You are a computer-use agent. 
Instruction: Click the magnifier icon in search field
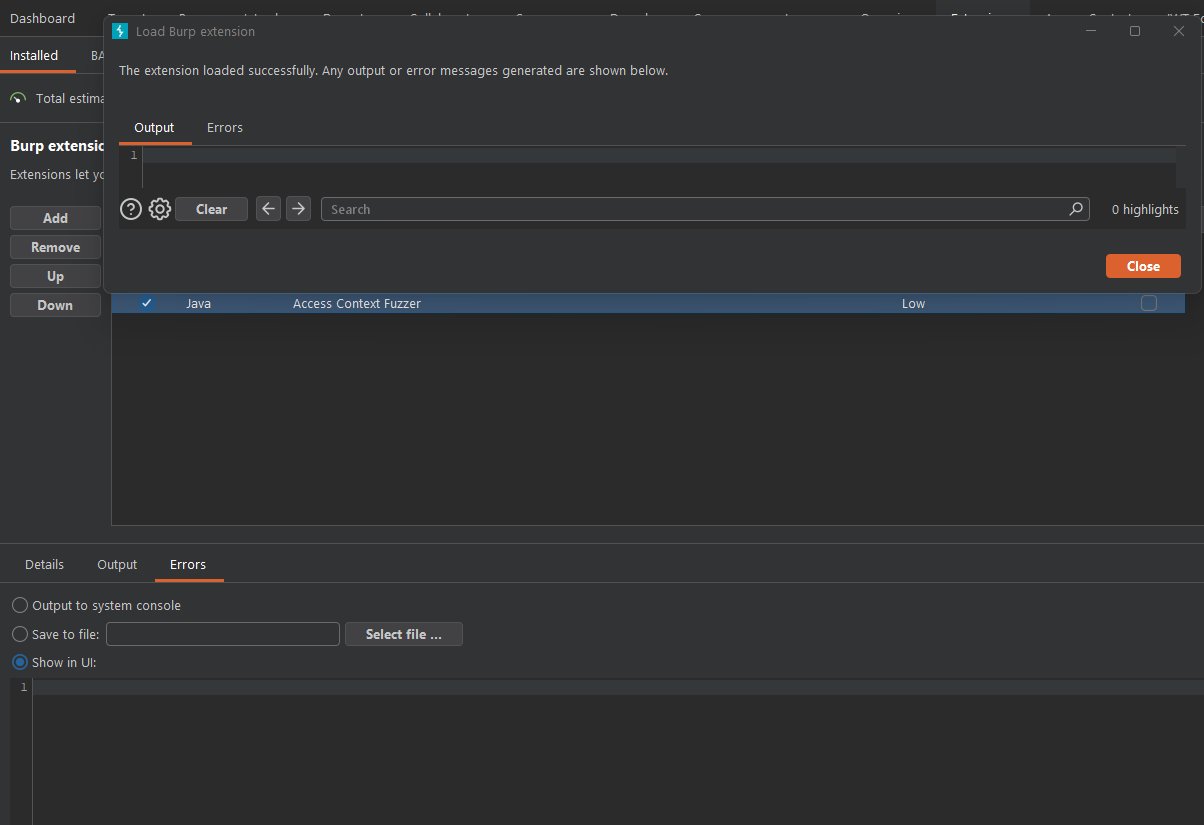click(1076, 209)
